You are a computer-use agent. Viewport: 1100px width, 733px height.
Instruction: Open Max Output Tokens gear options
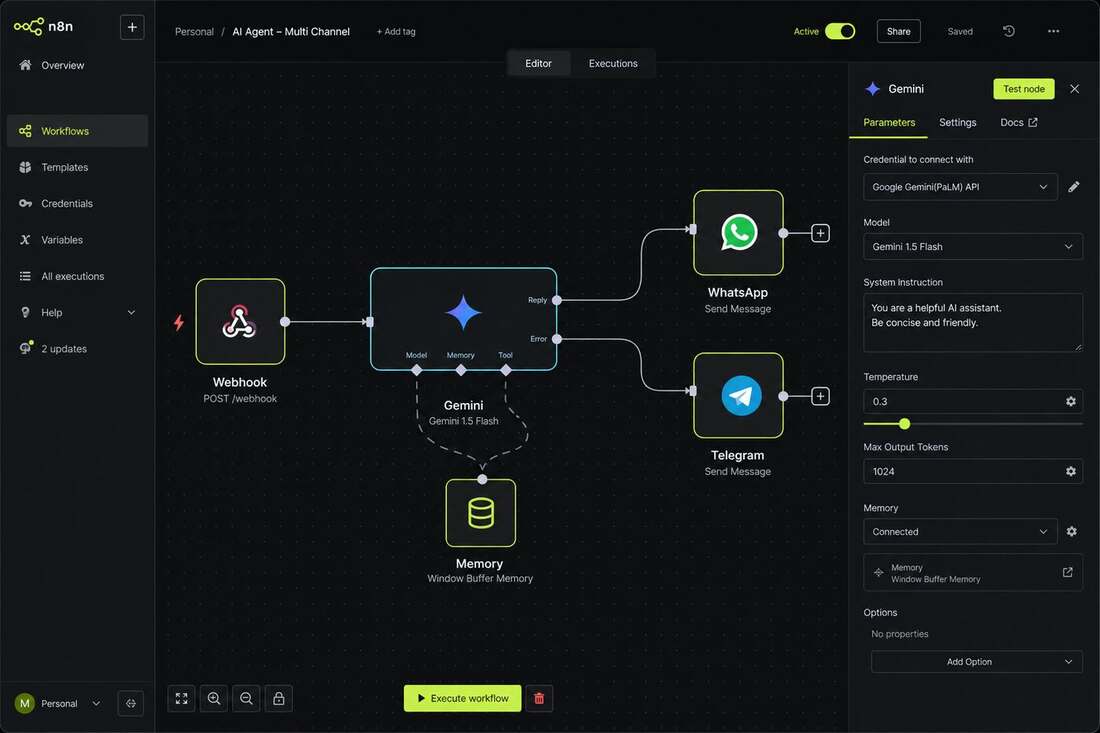click(x=1071, y=471)
